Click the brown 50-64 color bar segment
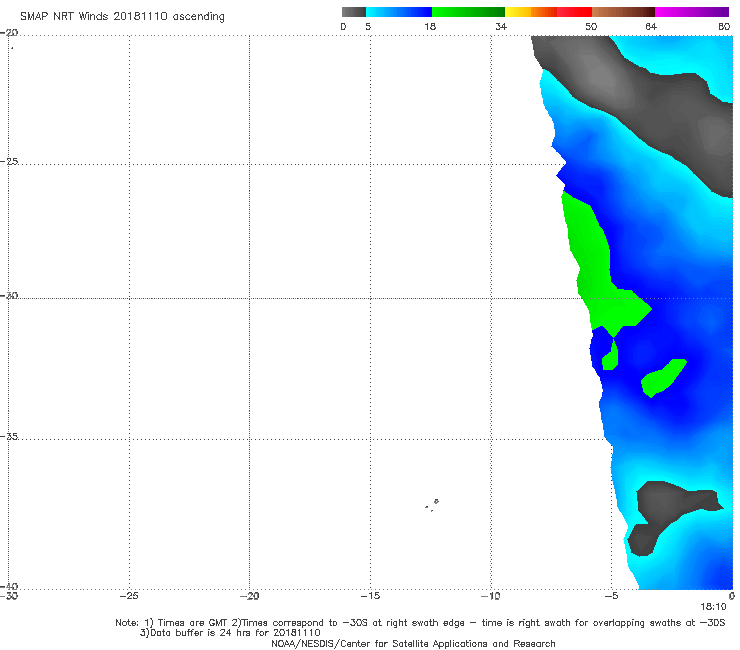 [x=623, y=12]
